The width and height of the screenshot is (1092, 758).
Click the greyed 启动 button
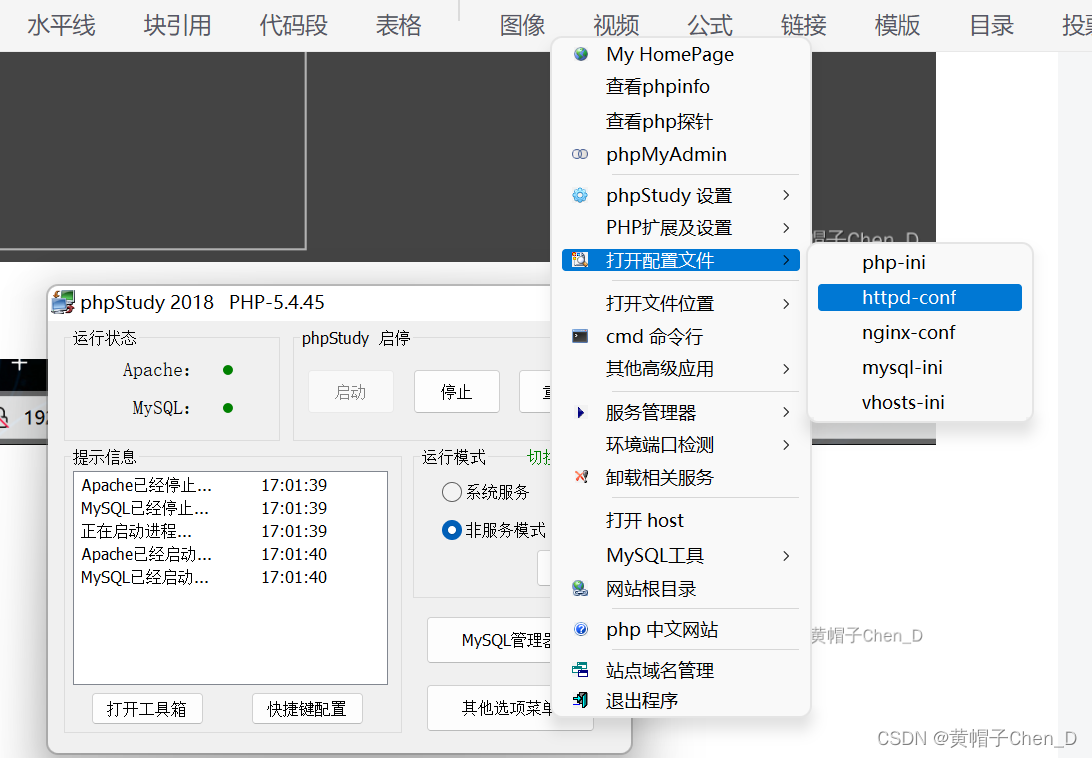click(x=350, y=392)
